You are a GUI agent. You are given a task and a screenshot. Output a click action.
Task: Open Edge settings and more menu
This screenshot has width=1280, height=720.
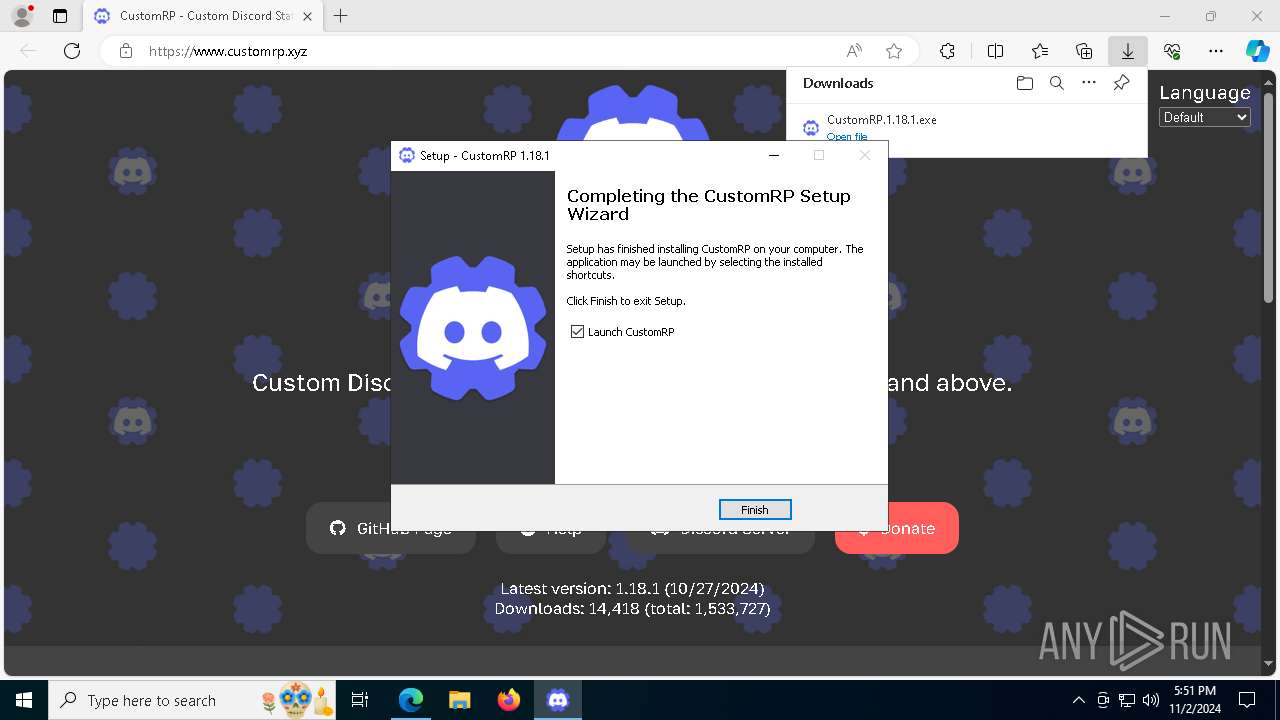(1216, 51)
